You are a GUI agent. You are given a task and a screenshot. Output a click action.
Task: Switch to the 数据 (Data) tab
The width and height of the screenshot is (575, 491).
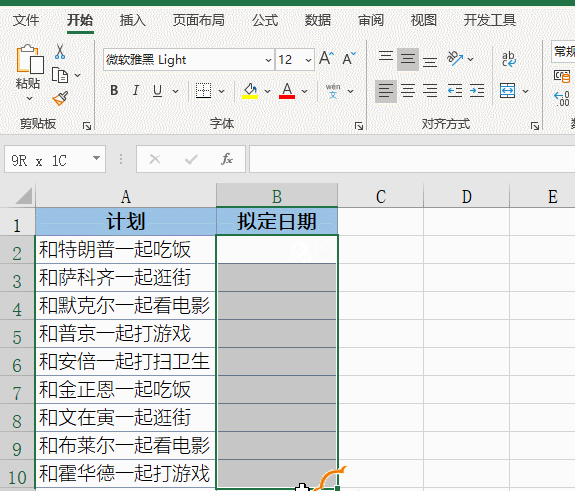click(318, 20)
